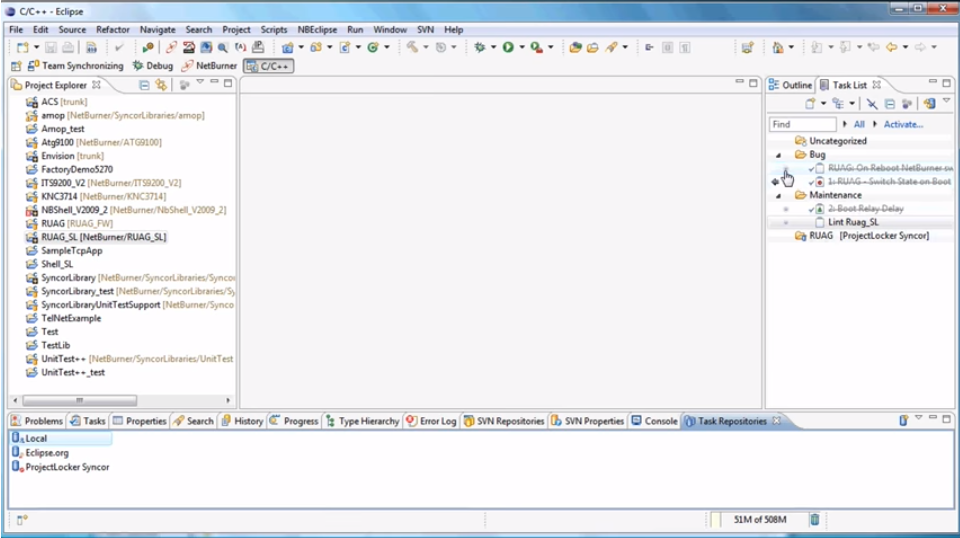Click the Debug bug icon in toolbar
Image resolution: width=960 pixels, height=538 pixels.
tap(480, 47)
